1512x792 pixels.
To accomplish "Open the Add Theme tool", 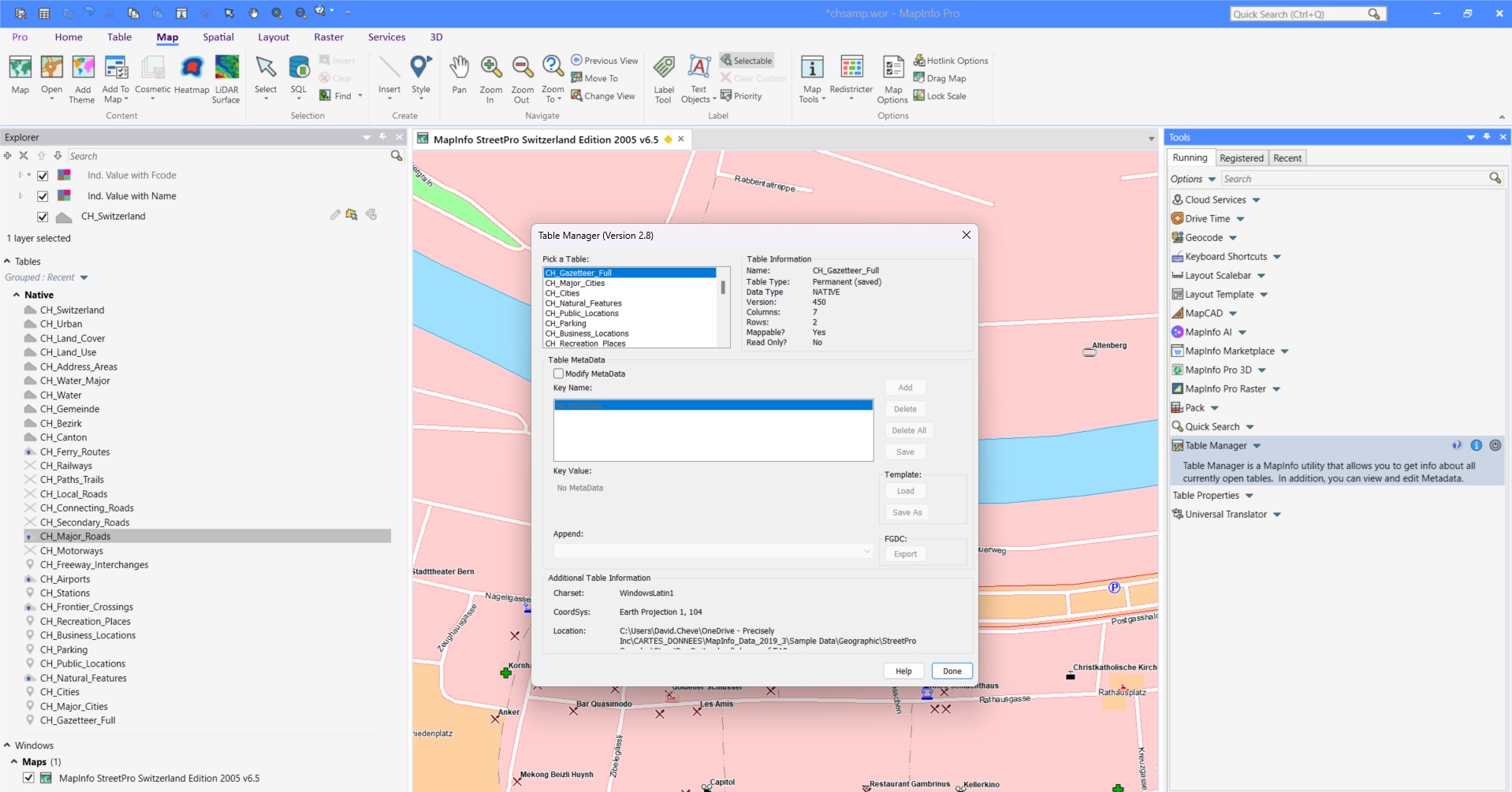I will pyautogui.click(x=82, y=79).
